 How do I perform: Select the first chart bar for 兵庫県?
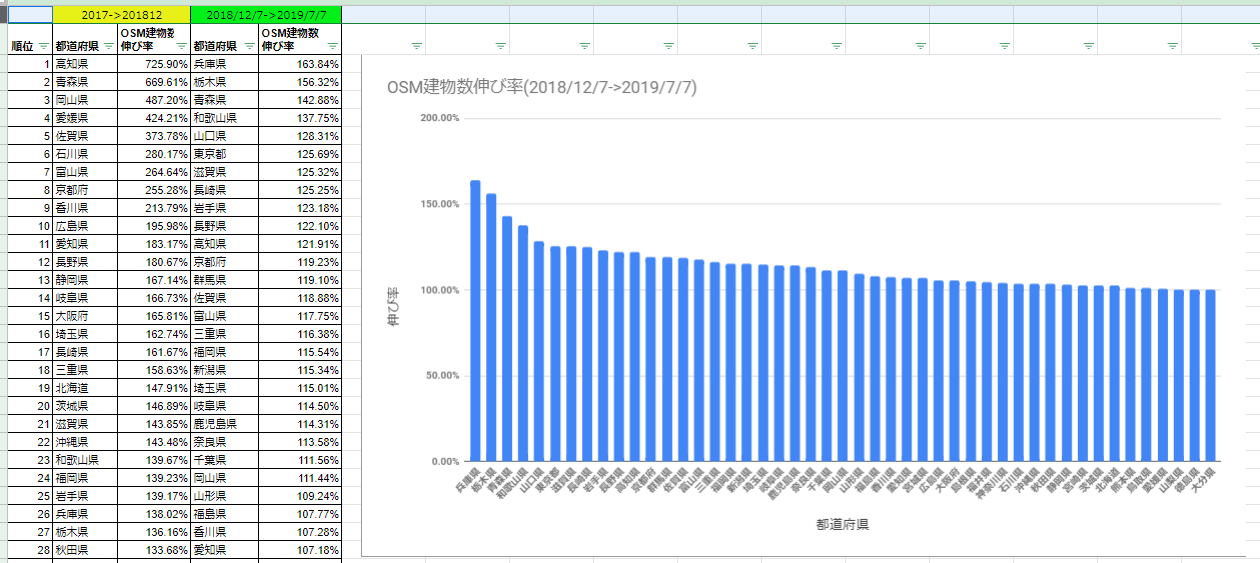coord(475,321)
